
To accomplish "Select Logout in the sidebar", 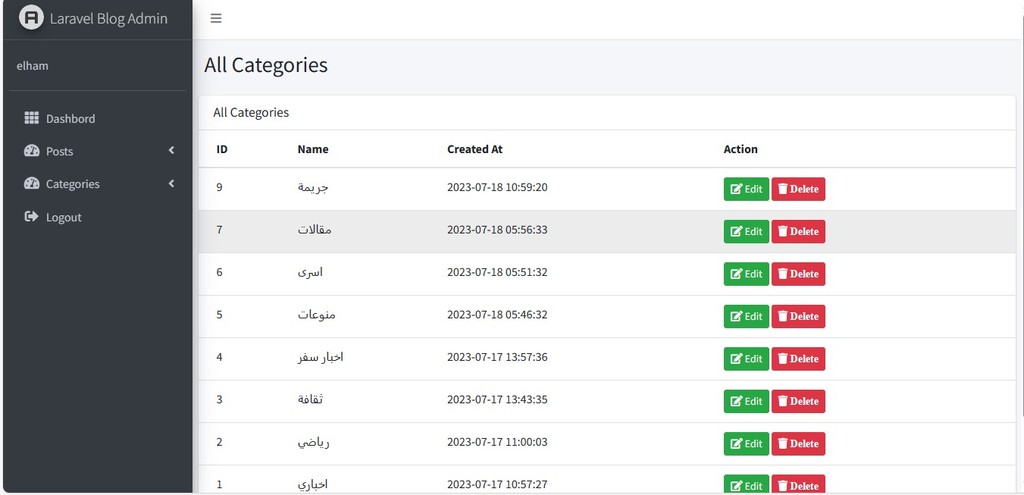I will pos(98,217).
